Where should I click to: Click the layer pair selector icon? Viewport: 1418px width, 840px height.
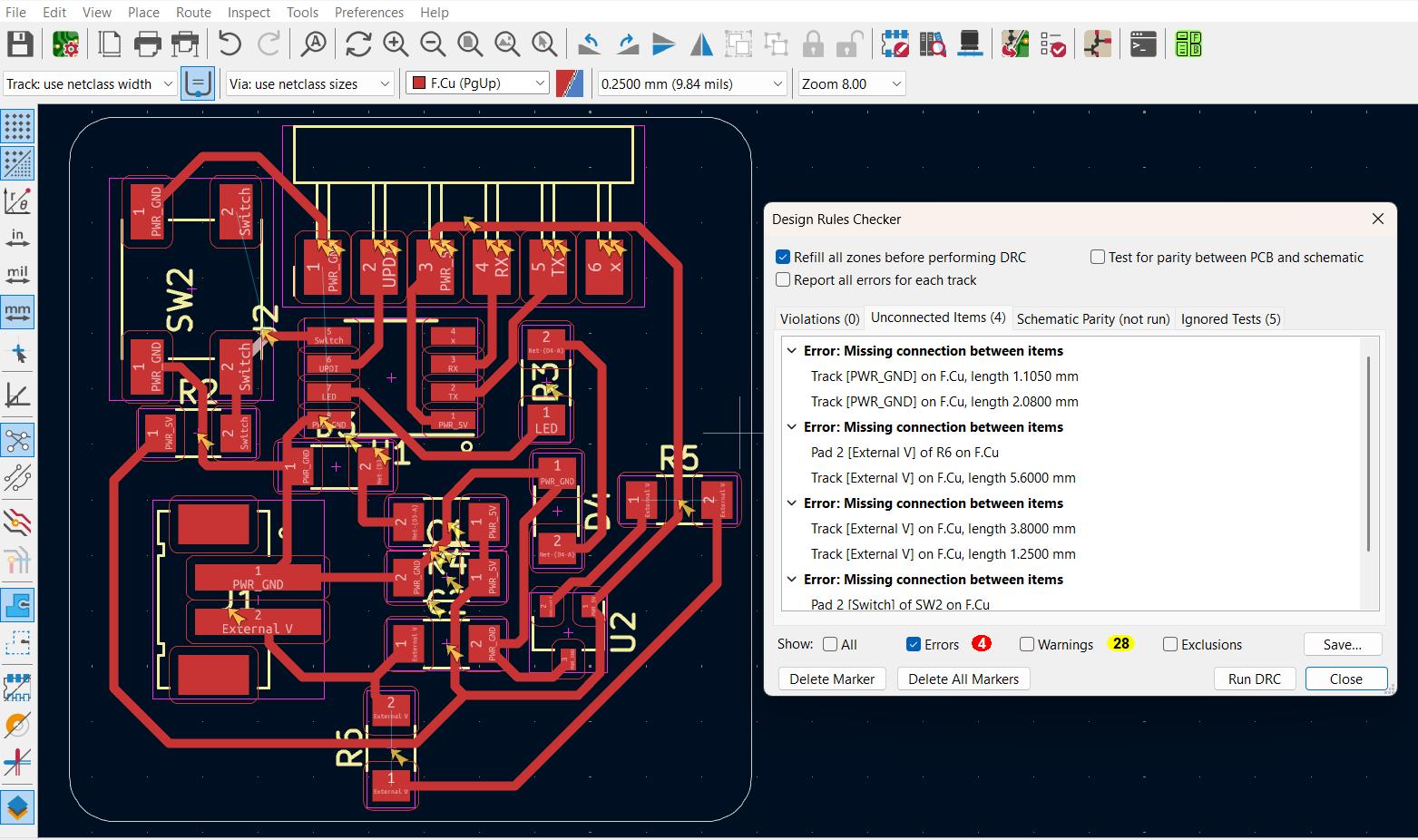click(x=570, y=83)
